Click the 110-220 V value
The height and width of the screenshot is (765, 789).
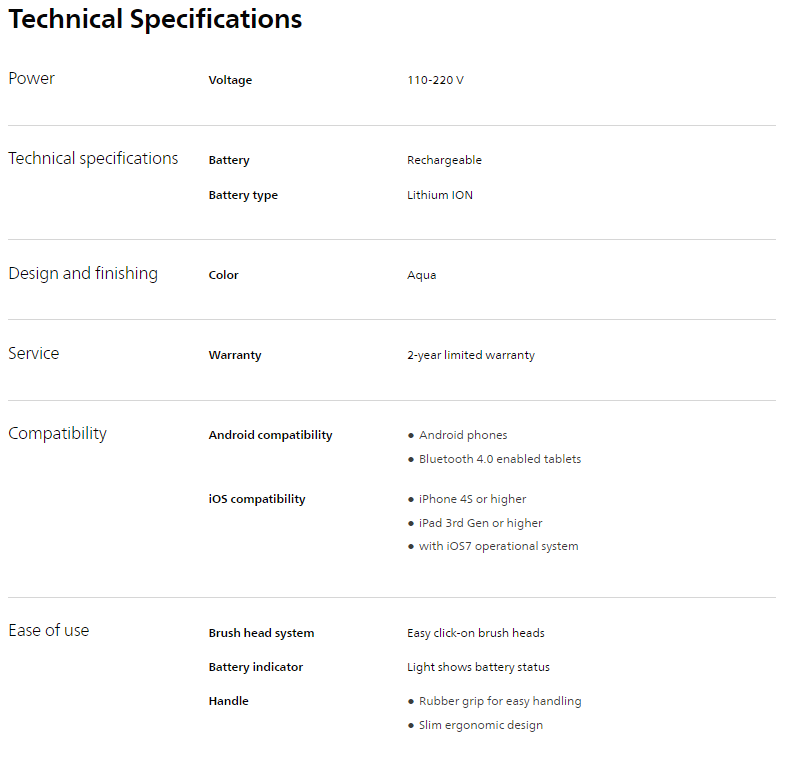[435, 80]
